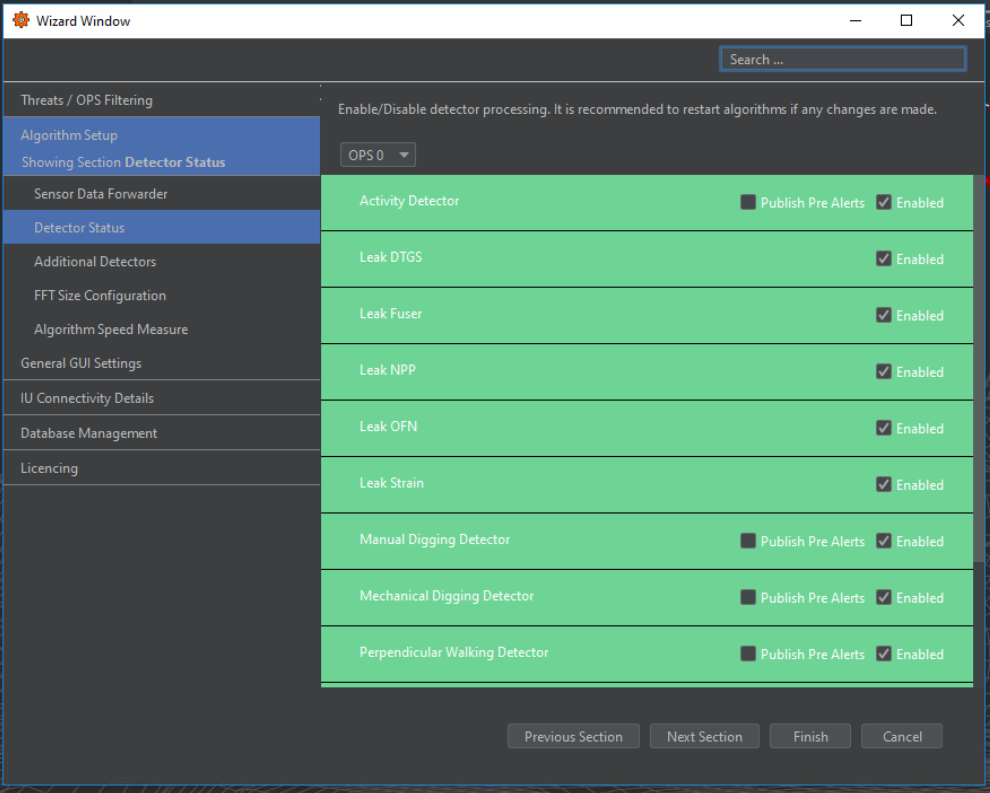This screenshot has width=990, height=793.
Task: Toggle Enabled checkbox for Leak Strain
Action: (x=883, y=485)
